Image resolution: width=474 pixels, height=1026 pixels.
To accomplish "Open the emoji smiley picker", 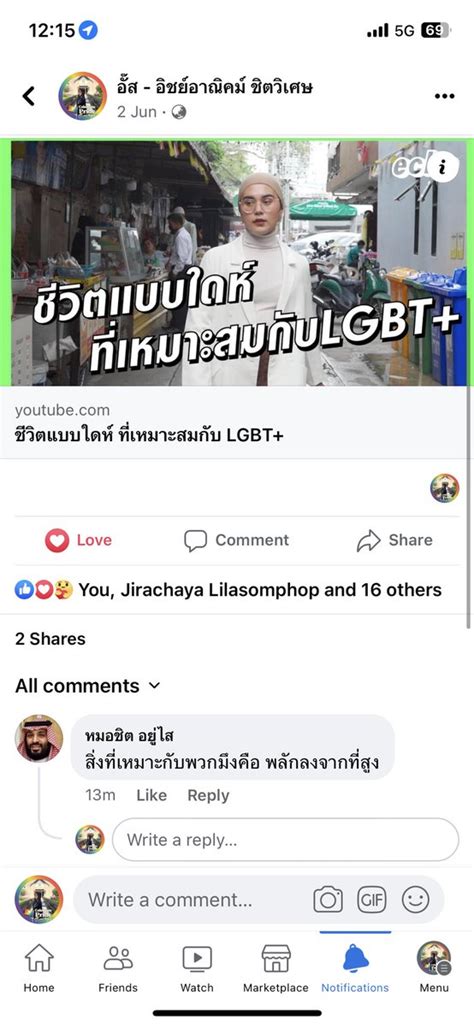I will 415,900.
